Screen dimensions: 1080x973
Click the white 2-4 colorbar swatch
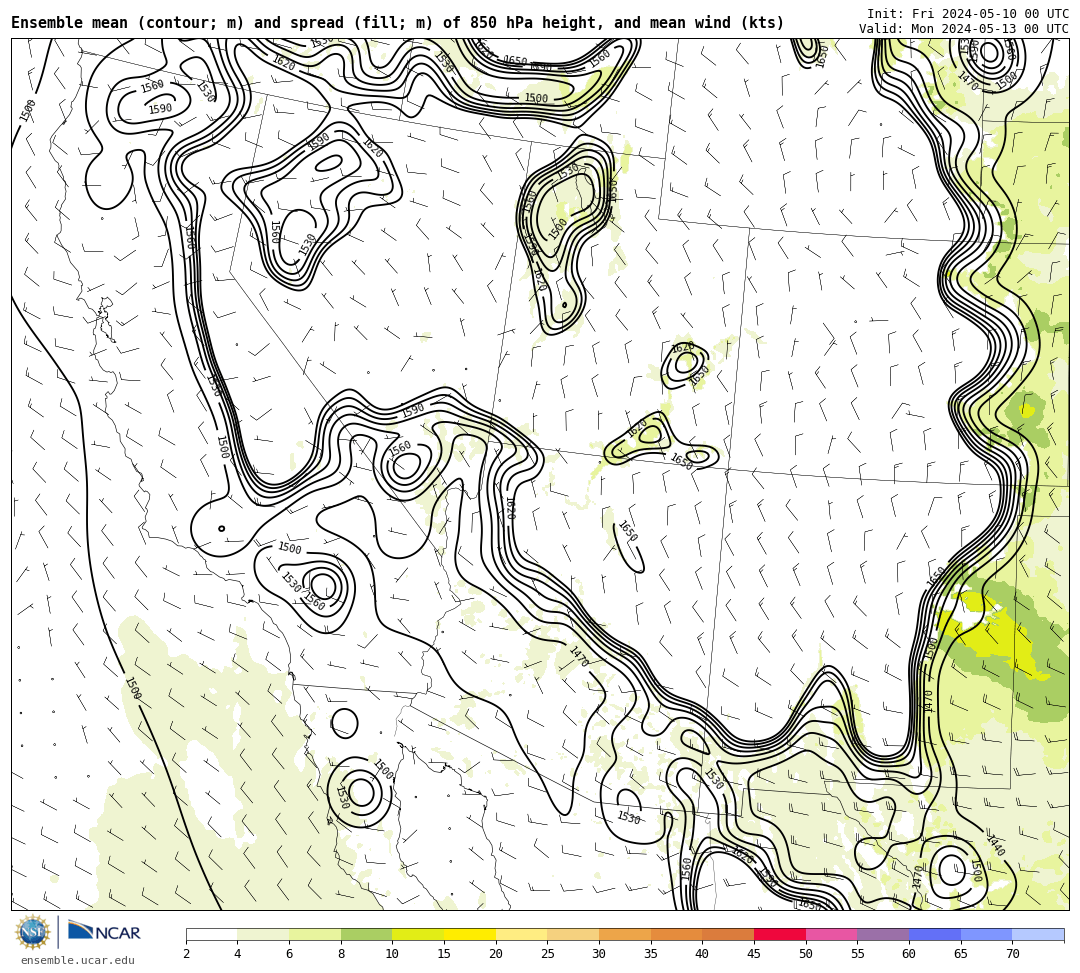click(211, 934)
